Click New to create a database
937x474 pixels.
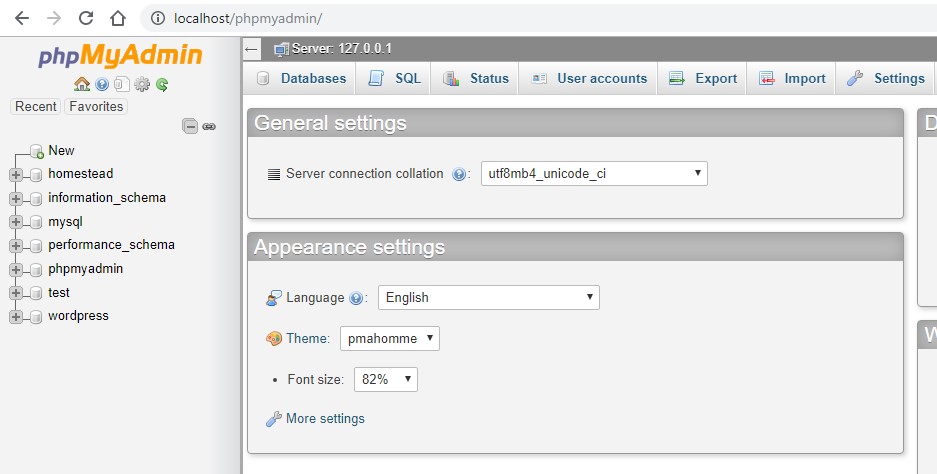tap(62, 151)
